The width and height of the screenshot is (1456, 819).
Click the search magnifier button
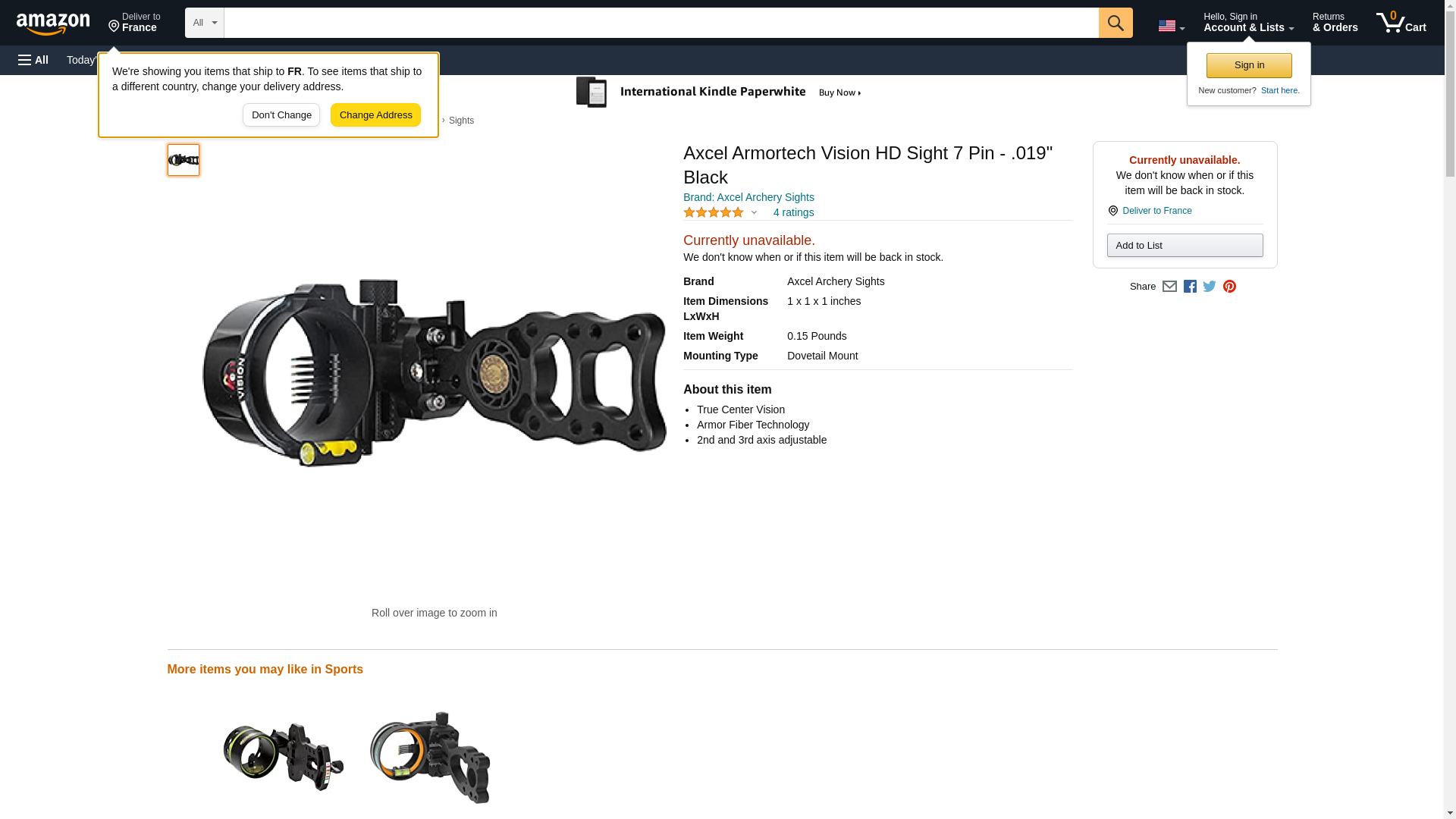(1115, 23)
